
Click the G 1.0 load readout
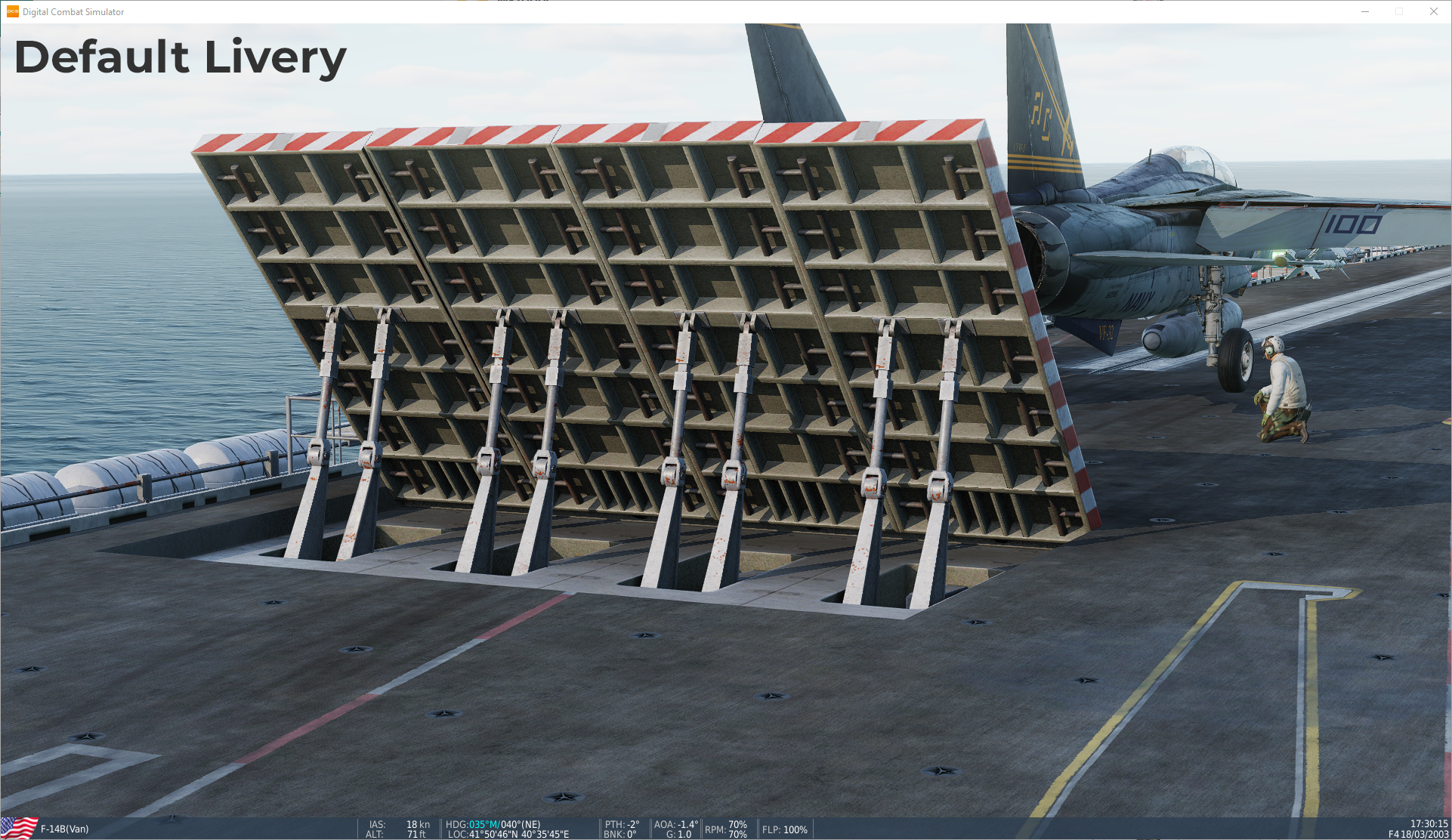[x=678, y=834]
